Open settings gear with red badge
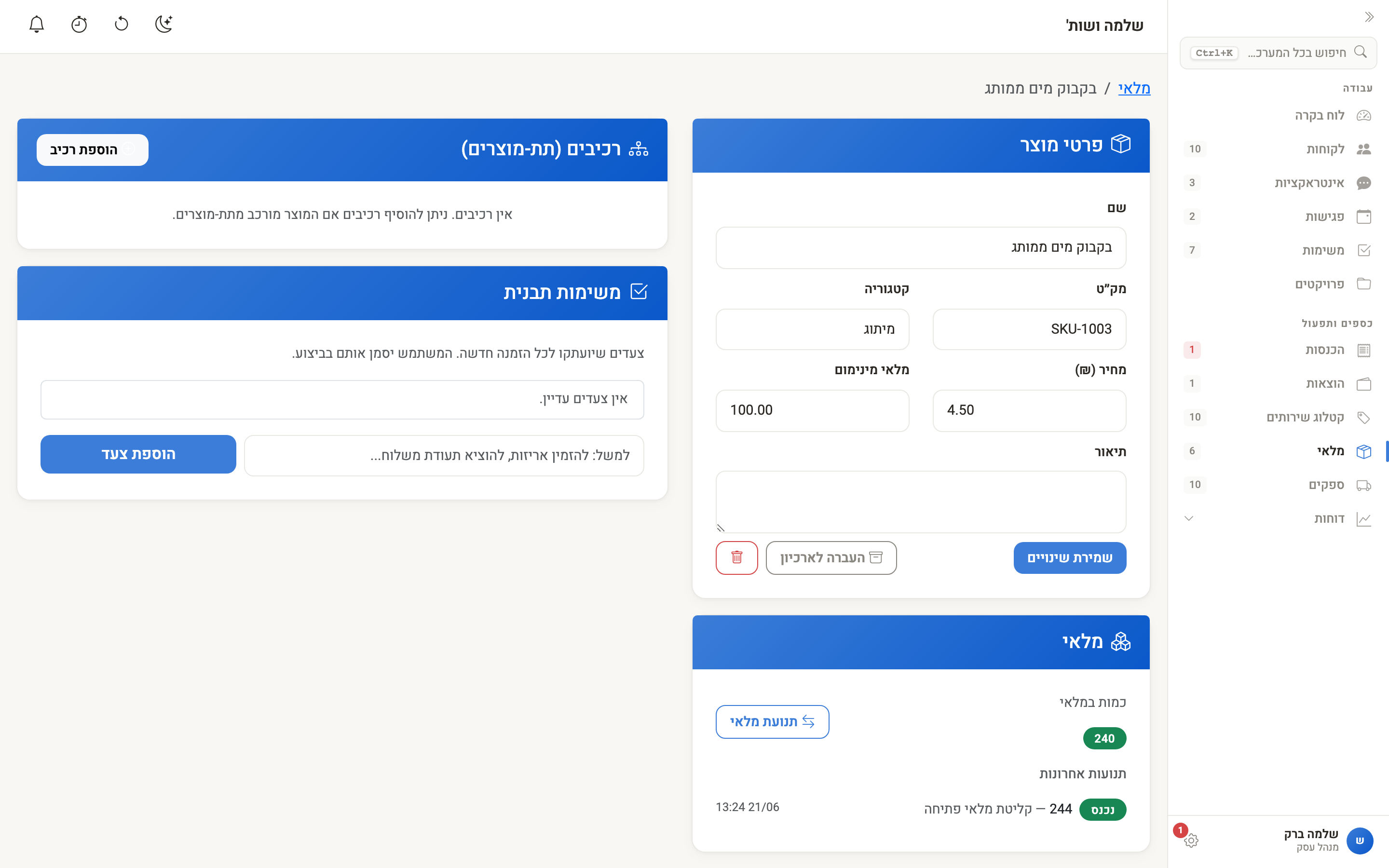This screenshot has width=1389, height=868. coord(1191,841)
